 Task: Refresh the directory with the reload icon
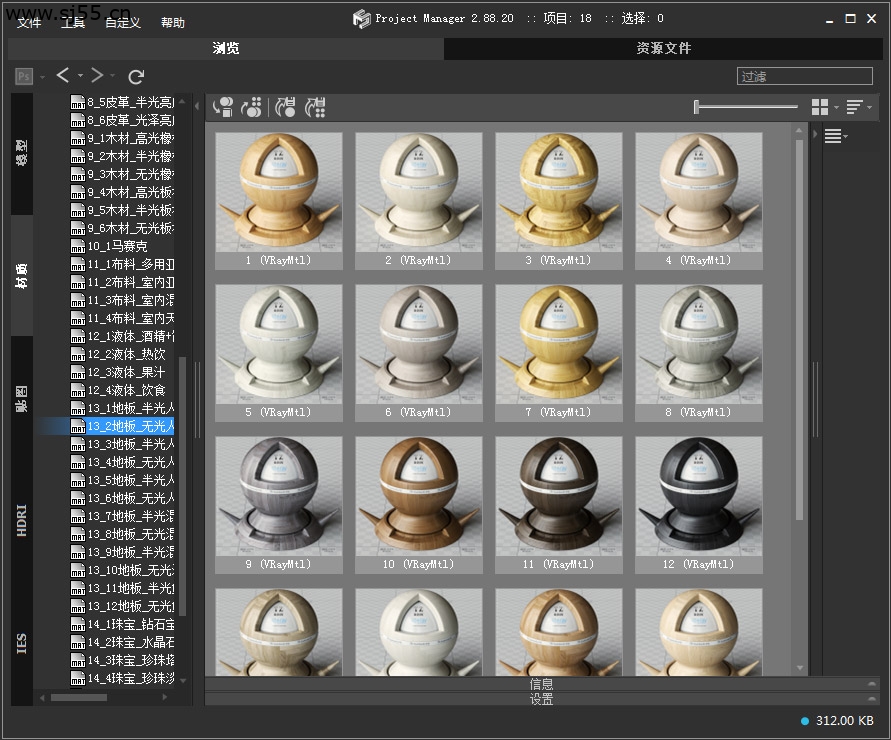(137, 76)
